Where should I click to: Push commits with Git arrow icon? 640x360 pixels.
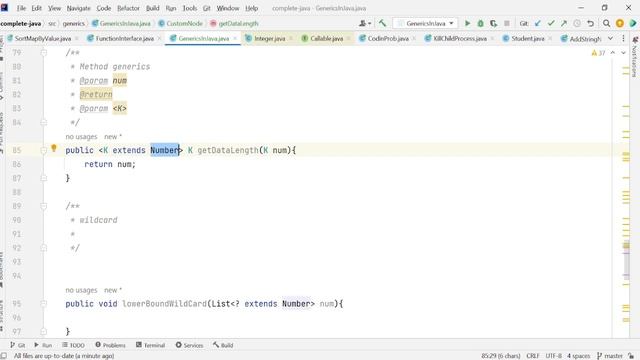tap(564, 24)
